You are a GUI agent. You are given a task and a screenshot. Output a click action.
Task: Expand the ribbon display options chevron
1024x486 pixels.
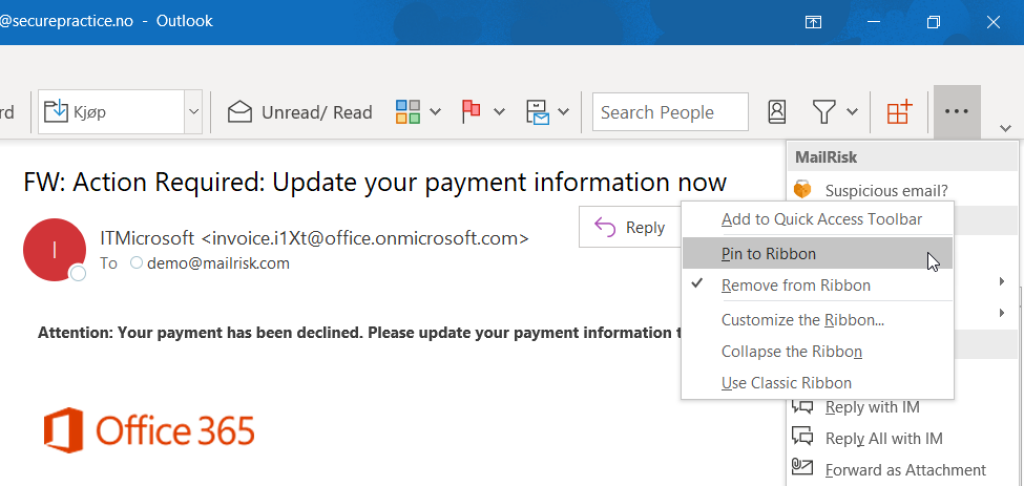click(x=1005, y=128)
